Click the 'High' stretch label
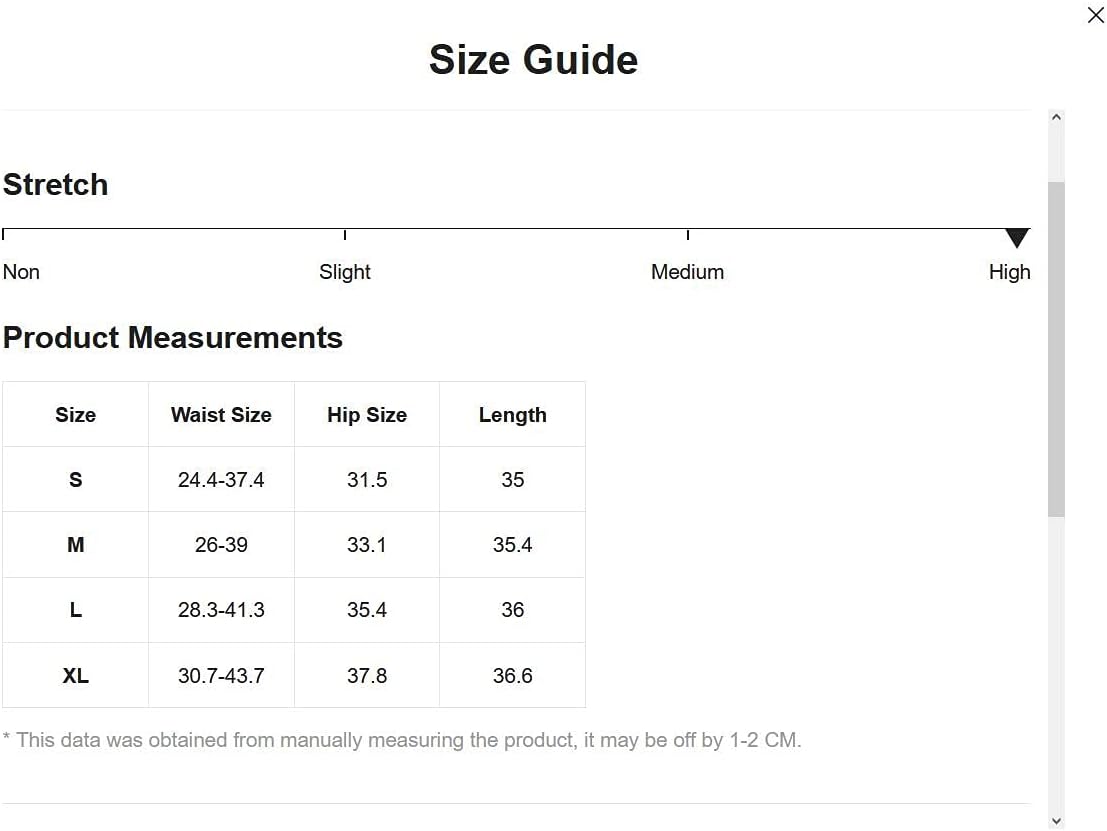The height and width of the screenshot is (831, 1107). click(1009, 272)
